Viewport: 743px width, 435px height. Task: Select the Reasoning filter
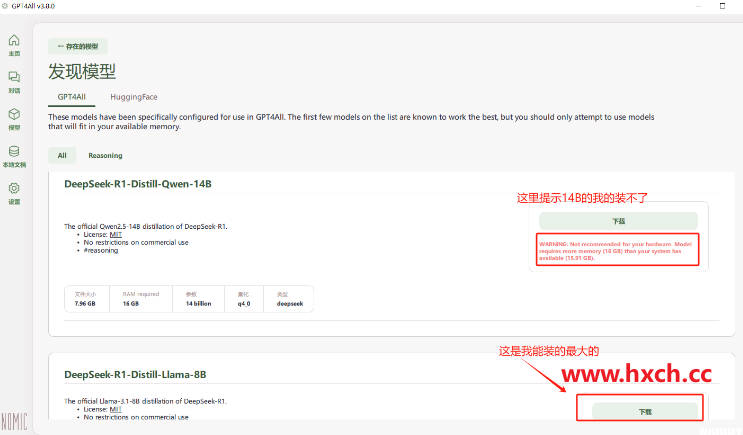[x=105, y=155]
